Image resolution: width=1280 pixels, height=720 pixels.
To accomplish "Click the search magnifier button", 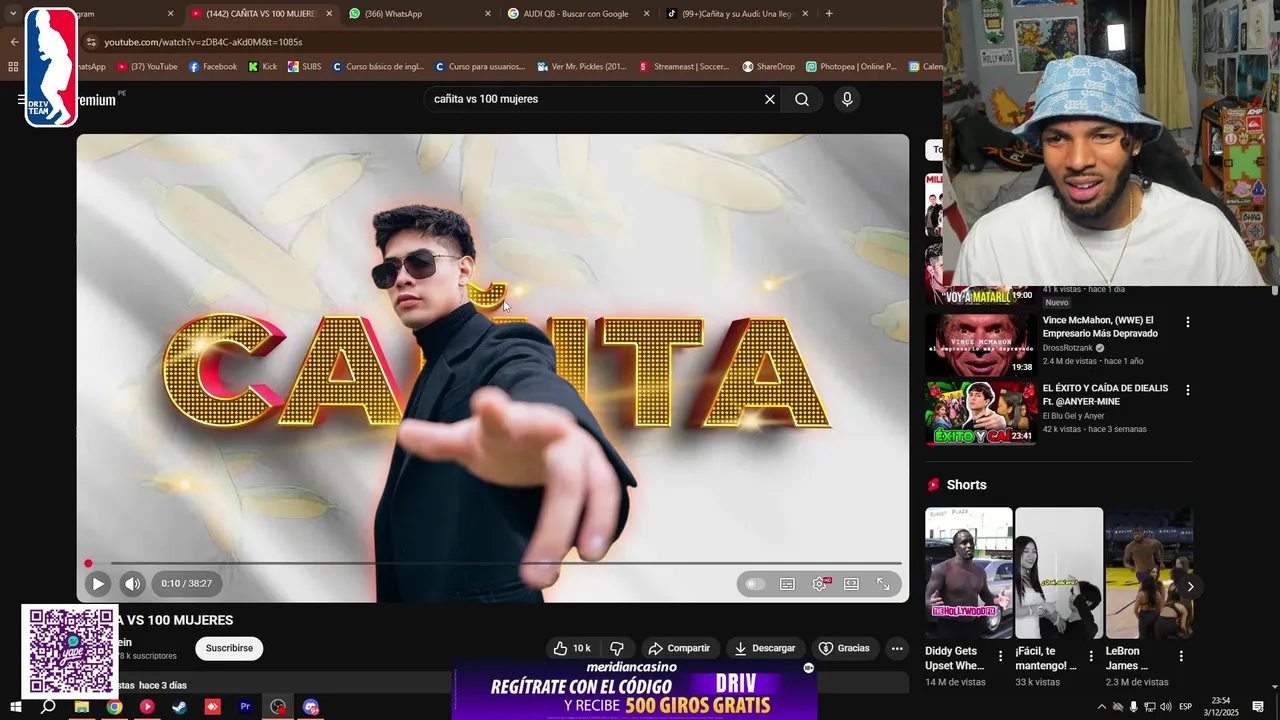I will tap(802, 99).
